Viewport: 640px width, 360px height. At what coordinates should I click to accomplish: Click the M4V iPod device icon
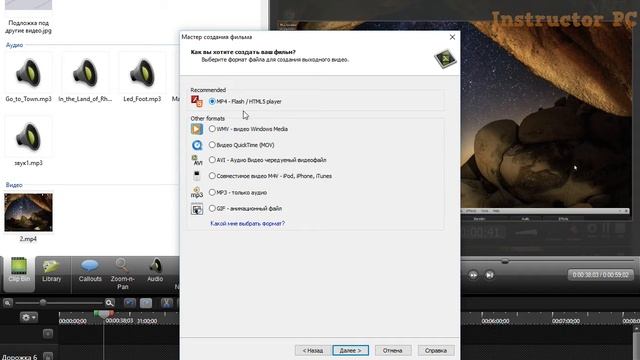click(197, 176)
